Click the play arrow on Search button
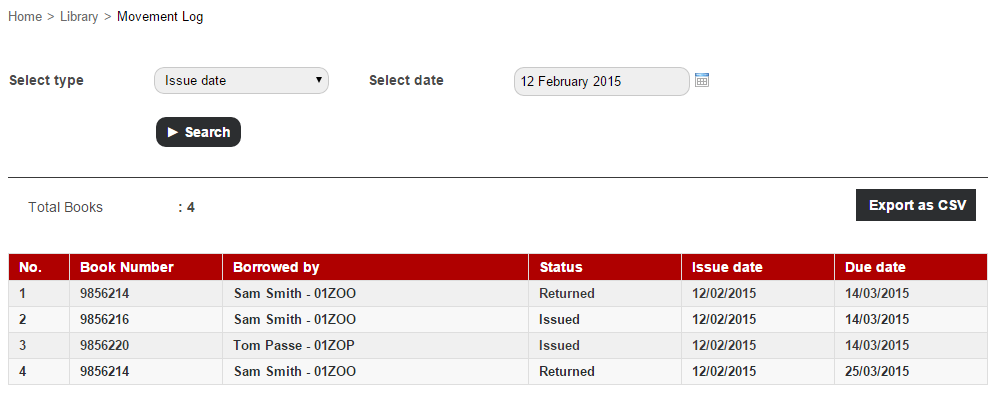This screenshot has height=394, width=999. pos(173,132)
